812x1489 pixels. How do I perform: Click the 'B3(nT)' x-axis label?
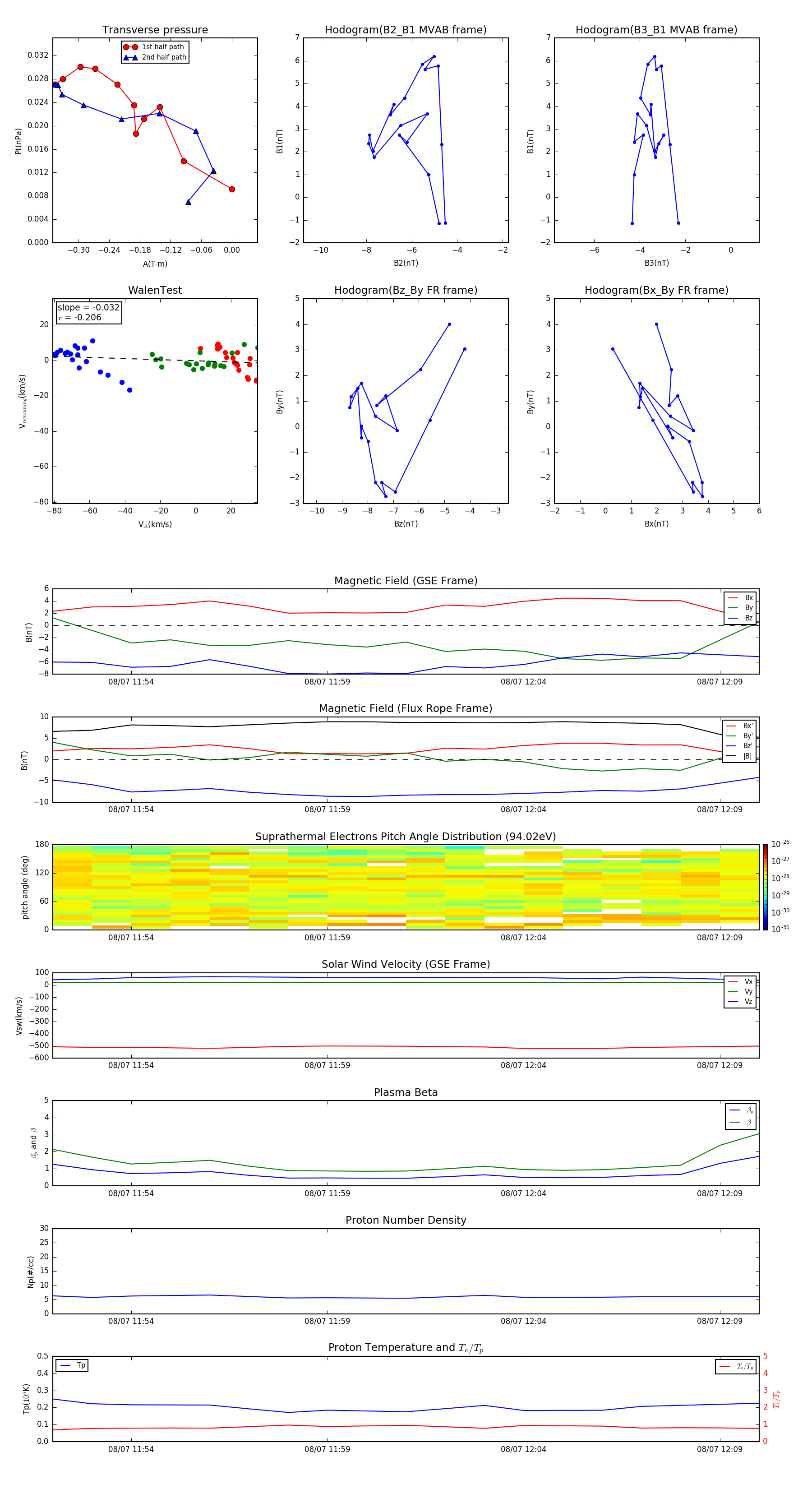click(x=656, y=263)
